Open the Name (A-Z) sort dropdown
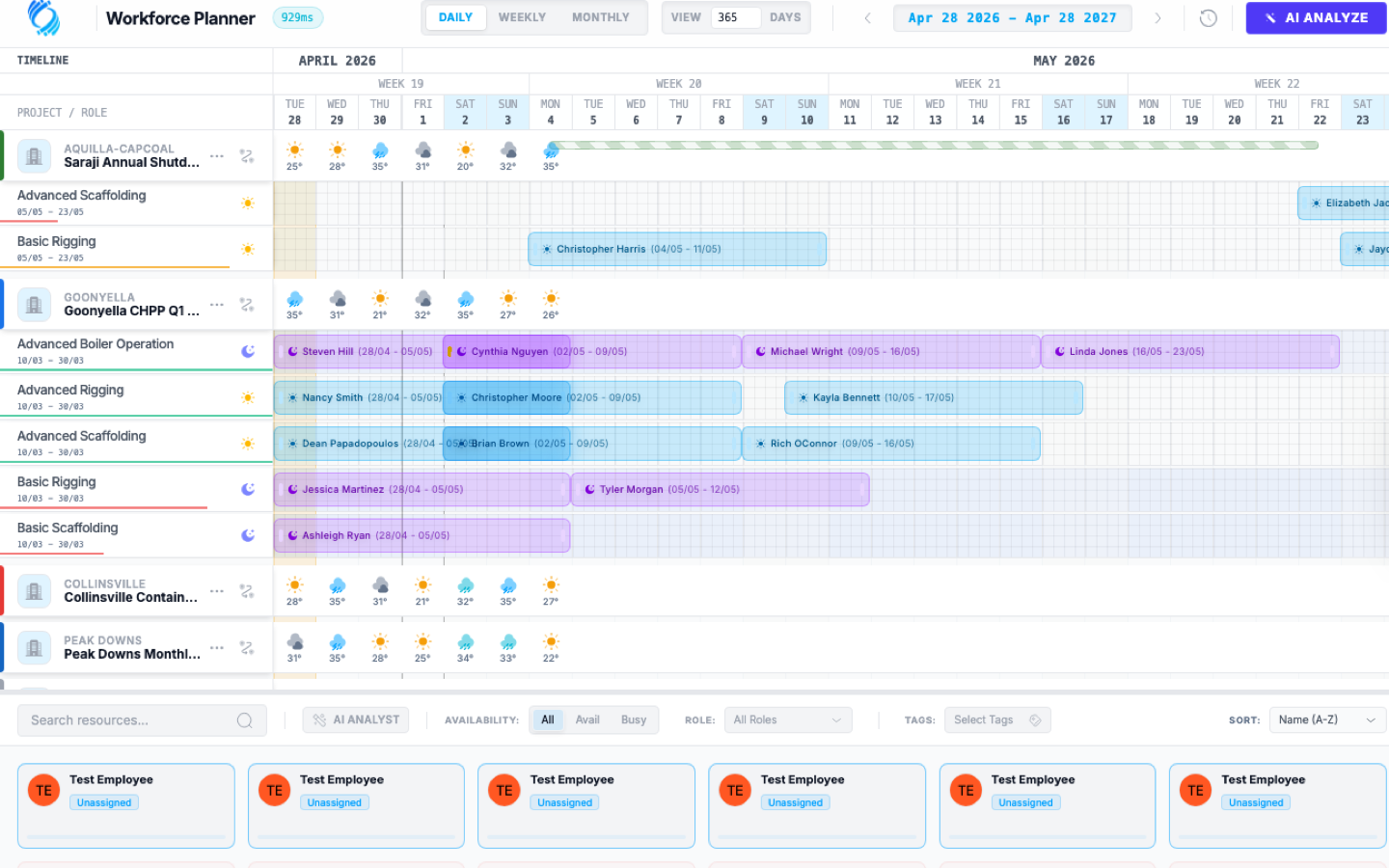This screenshot has width=1389, height=868. [x=1327, y=719]
